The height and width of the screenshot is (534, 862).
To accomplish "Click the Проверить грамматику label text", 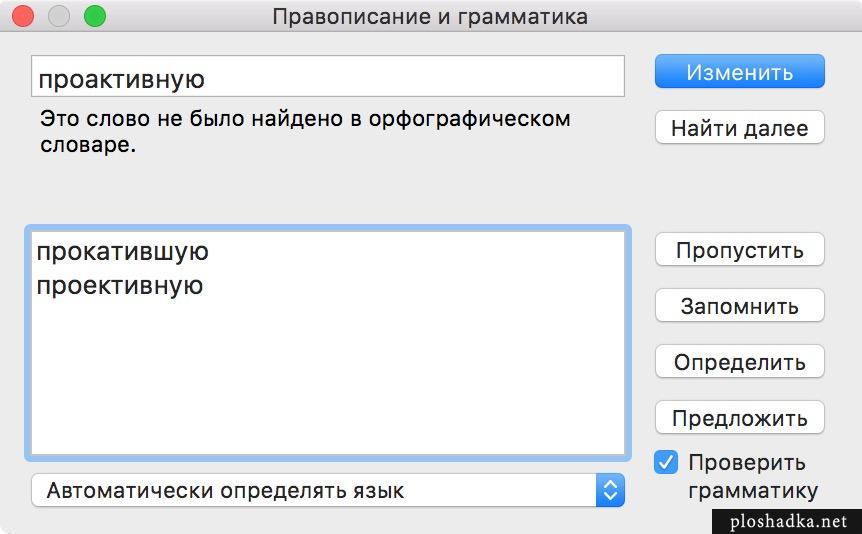I will coord(753,476).
